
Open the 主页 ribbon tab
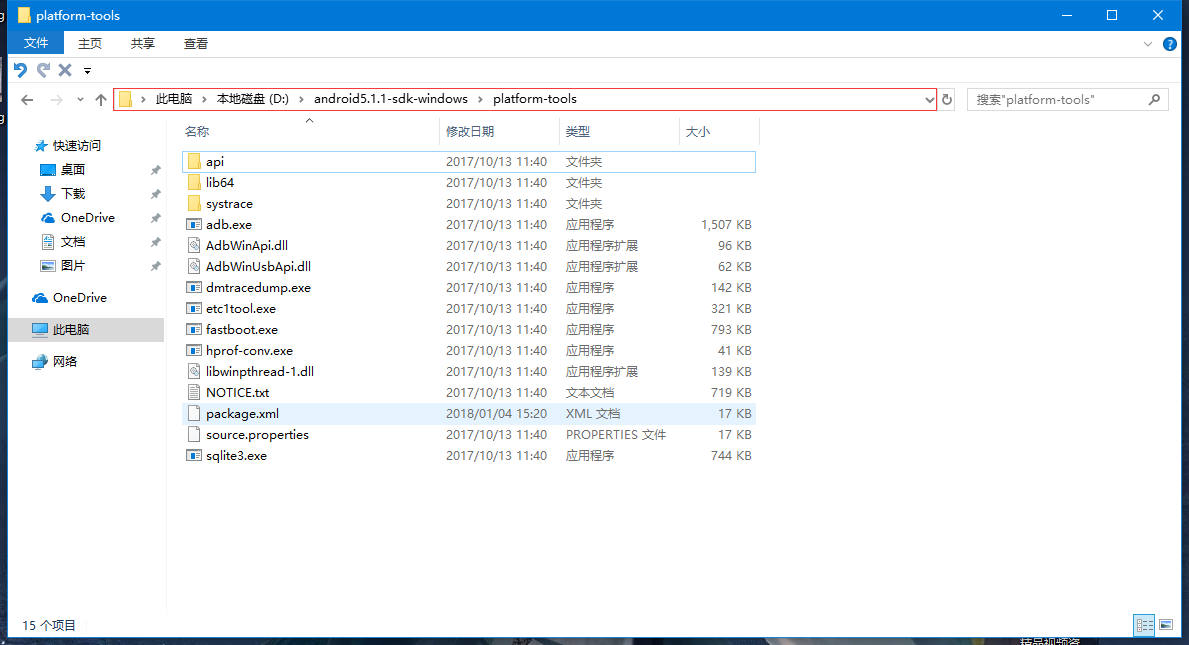tap(89, 43)
